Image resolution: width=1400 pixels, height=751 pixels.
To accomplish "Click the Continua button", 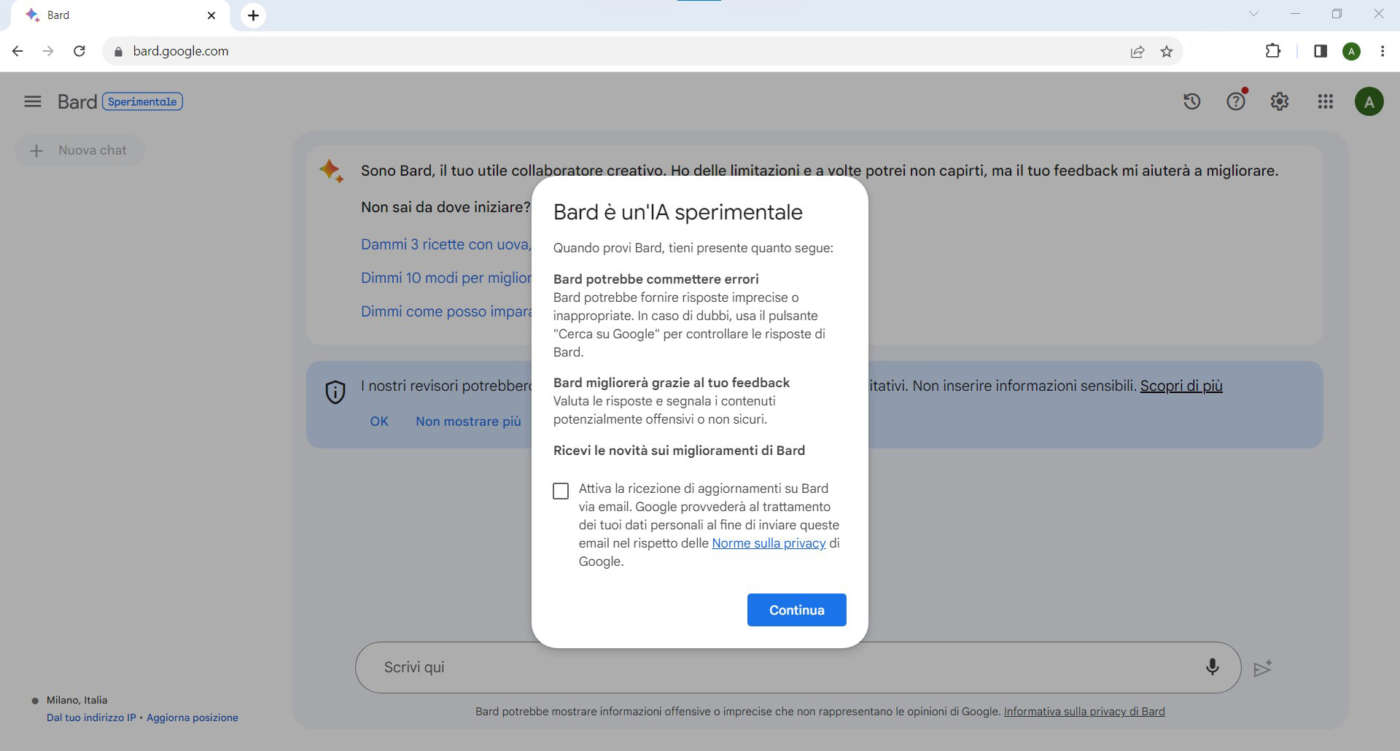I will [x=797, y=610].
